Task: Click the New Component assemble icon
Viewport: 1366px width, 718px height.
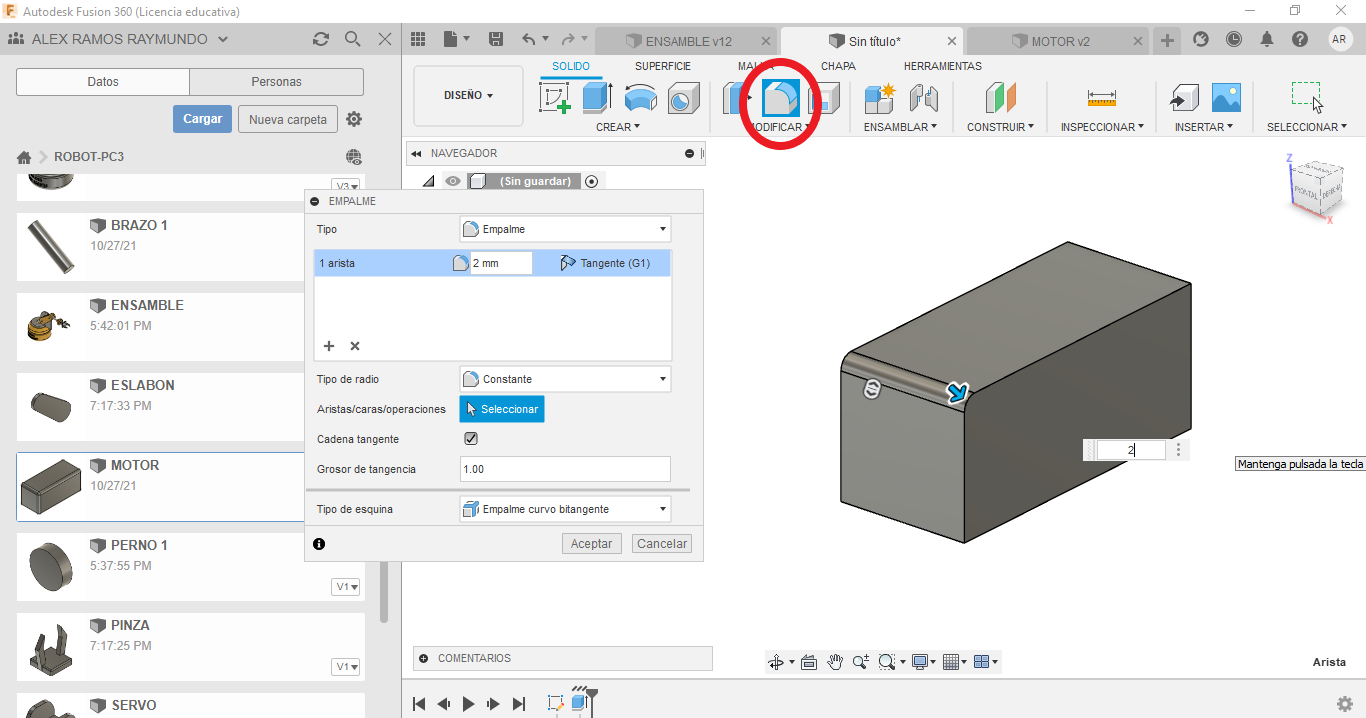Action: tap(880, 98)
